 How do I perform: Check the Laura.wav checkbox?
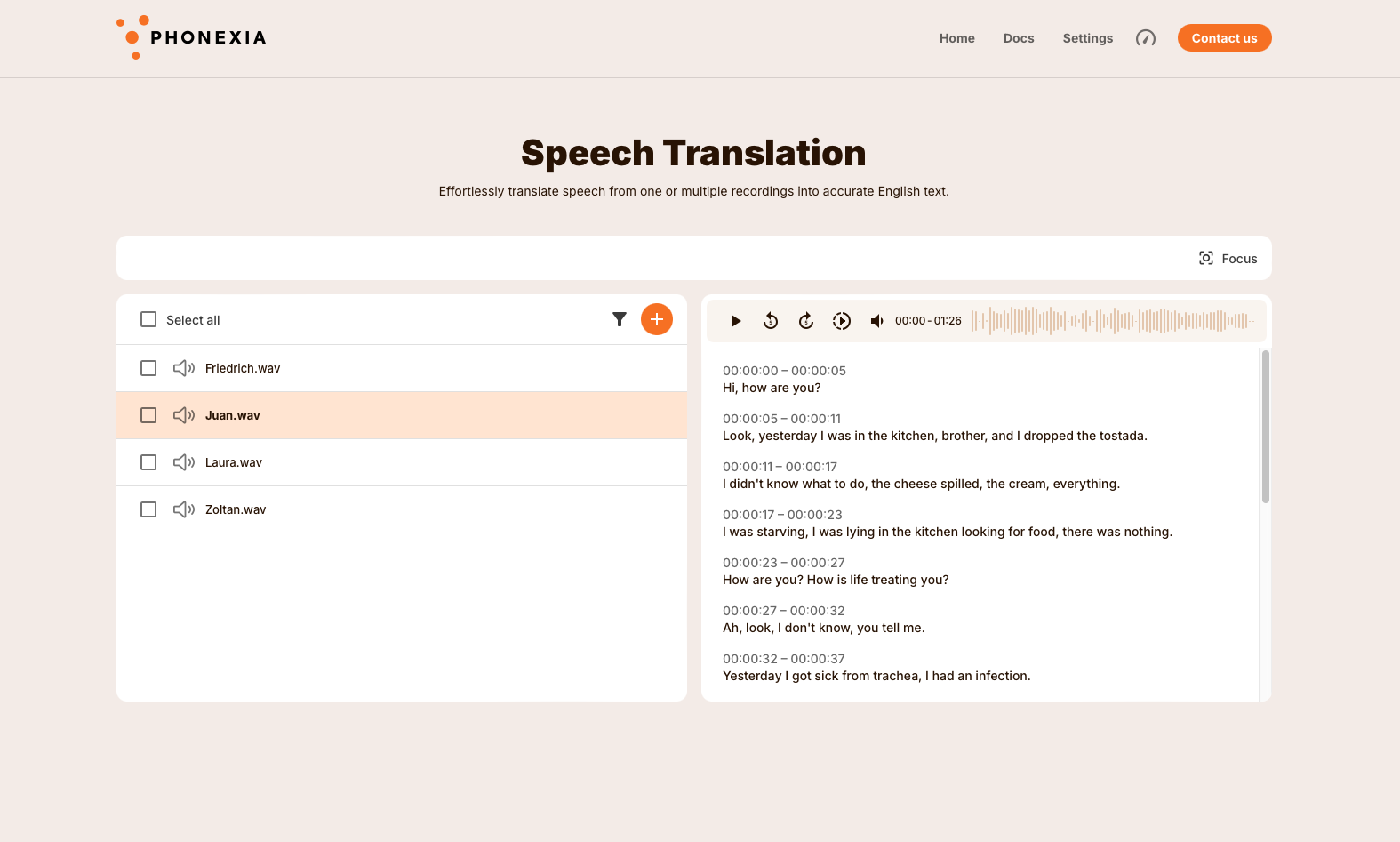point(148,462)
